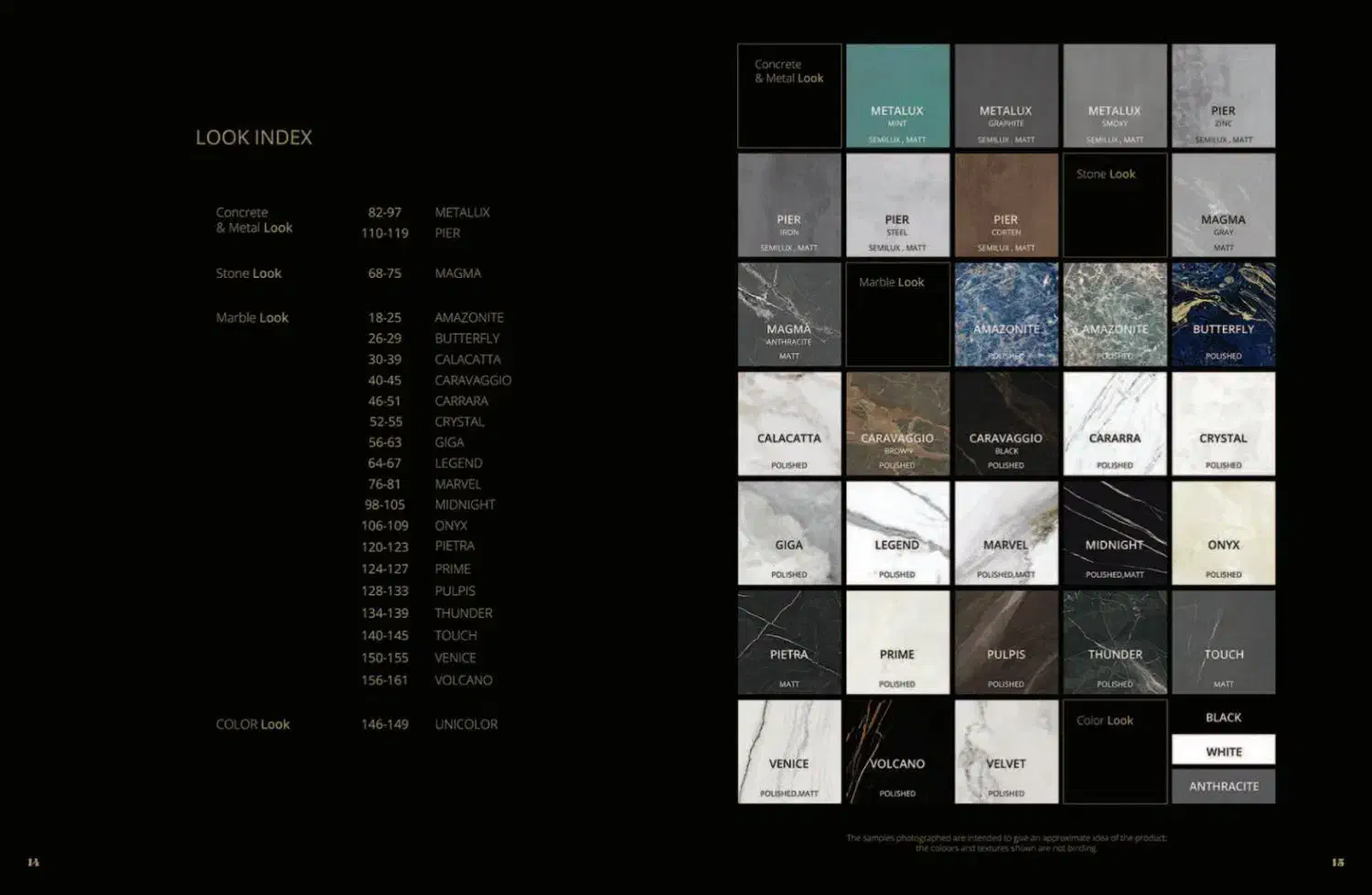
Task: Open the CALACATTA index entry
Action: 467,359
